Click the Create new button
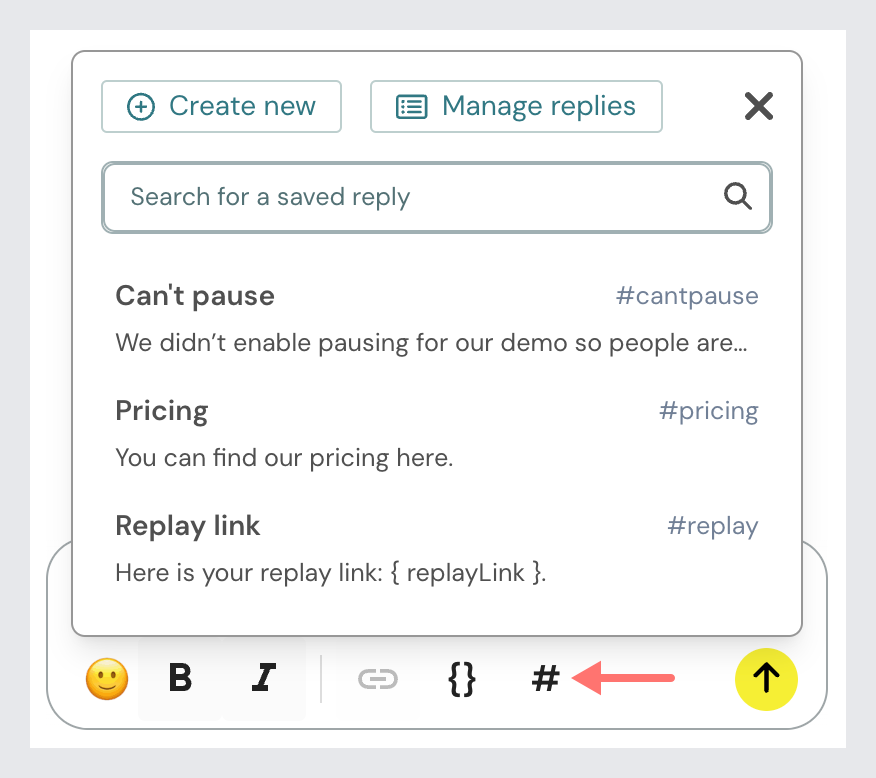The height and width of the screenshot is (778, 876). click(221, 106)
